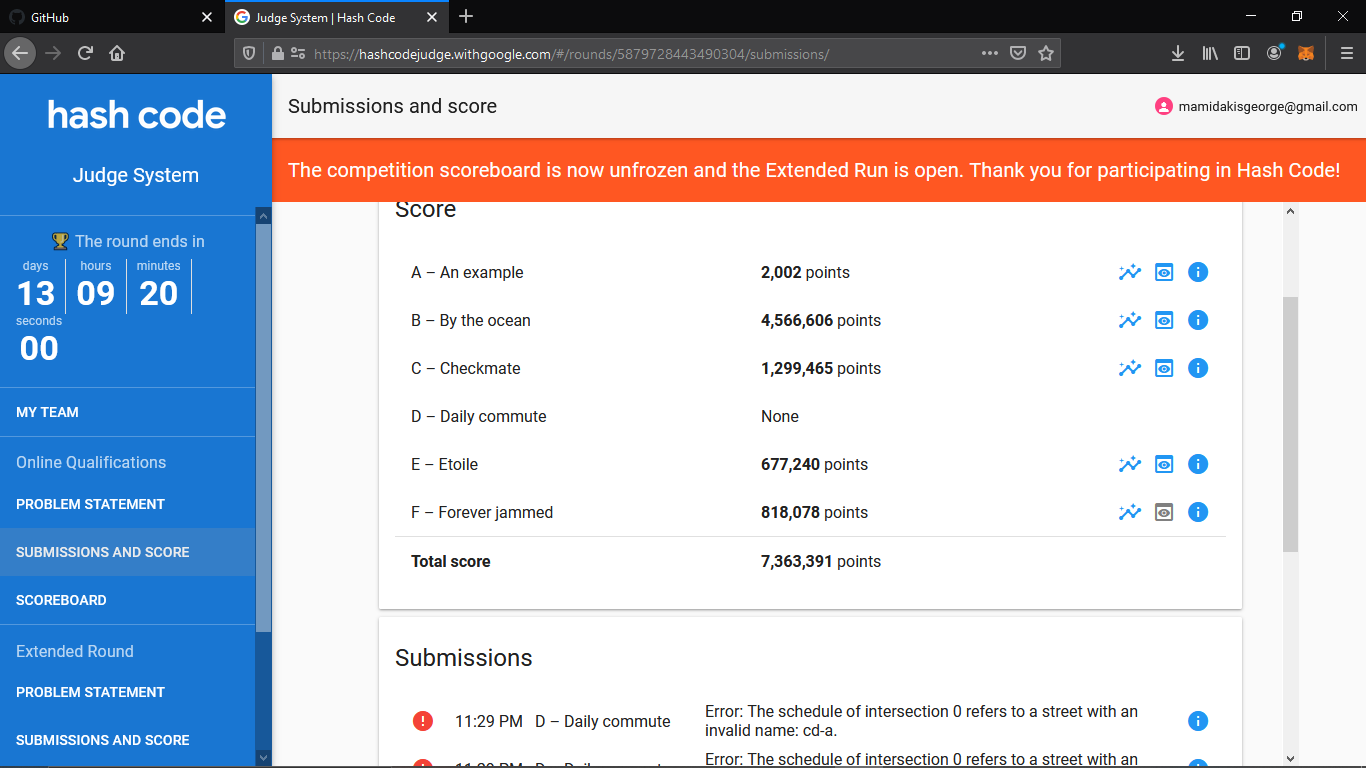Screen dimensions: 1366x768
Task: Open info for 11:29 PM Daily commute submission
Action: [x=1198, y=721]
